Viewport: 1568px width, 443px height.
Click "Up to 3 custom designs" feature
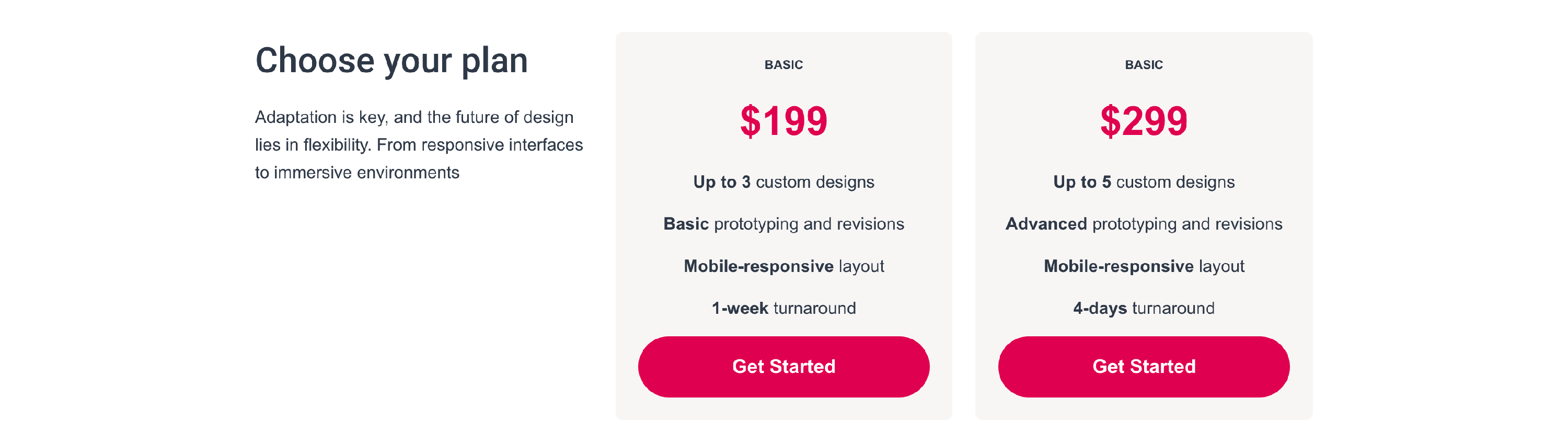tap(783, 182)
